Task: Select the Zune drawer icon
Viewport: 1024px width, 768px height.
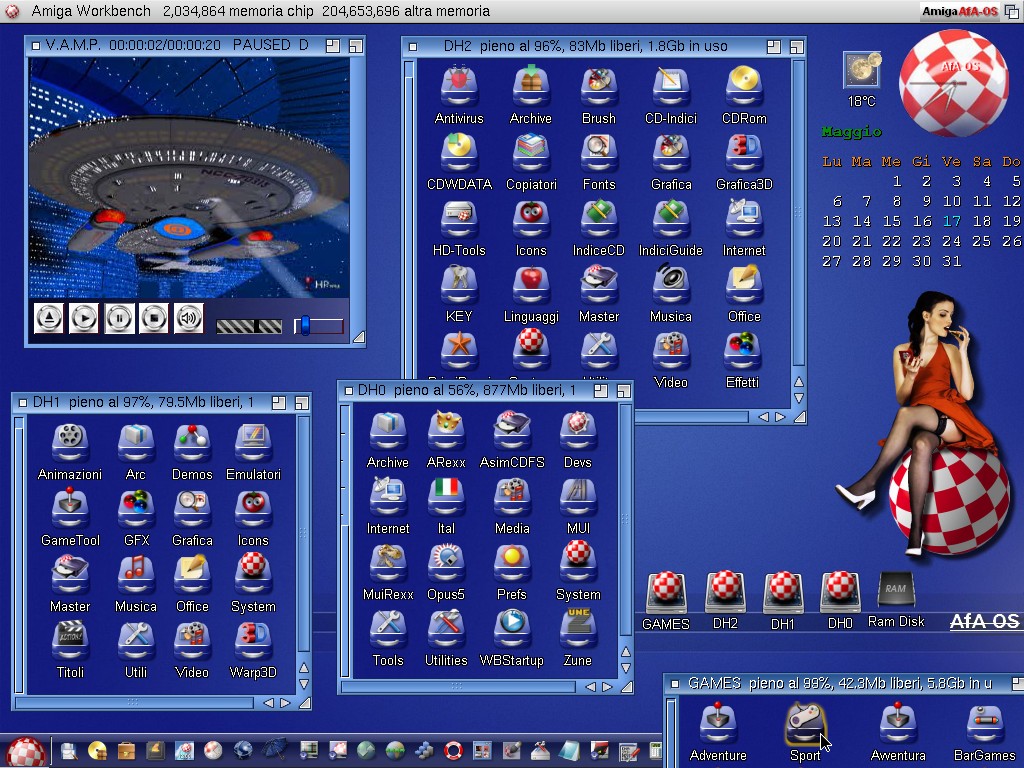Action: [x=577, y=630]
